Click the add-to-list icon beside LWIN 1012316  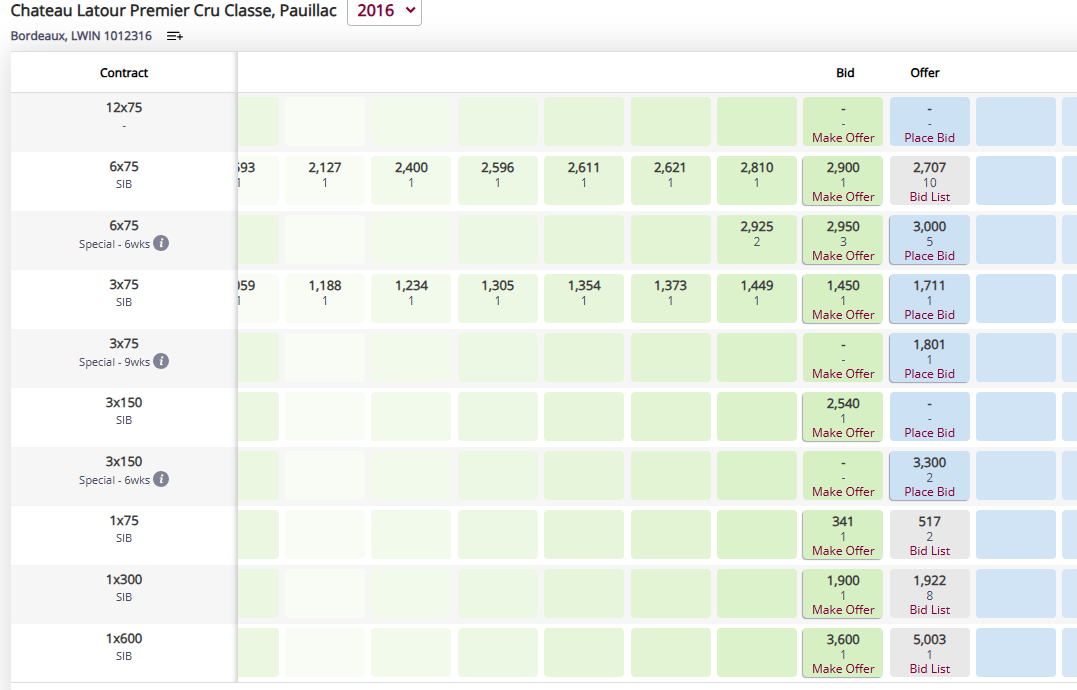pos(174,36)
